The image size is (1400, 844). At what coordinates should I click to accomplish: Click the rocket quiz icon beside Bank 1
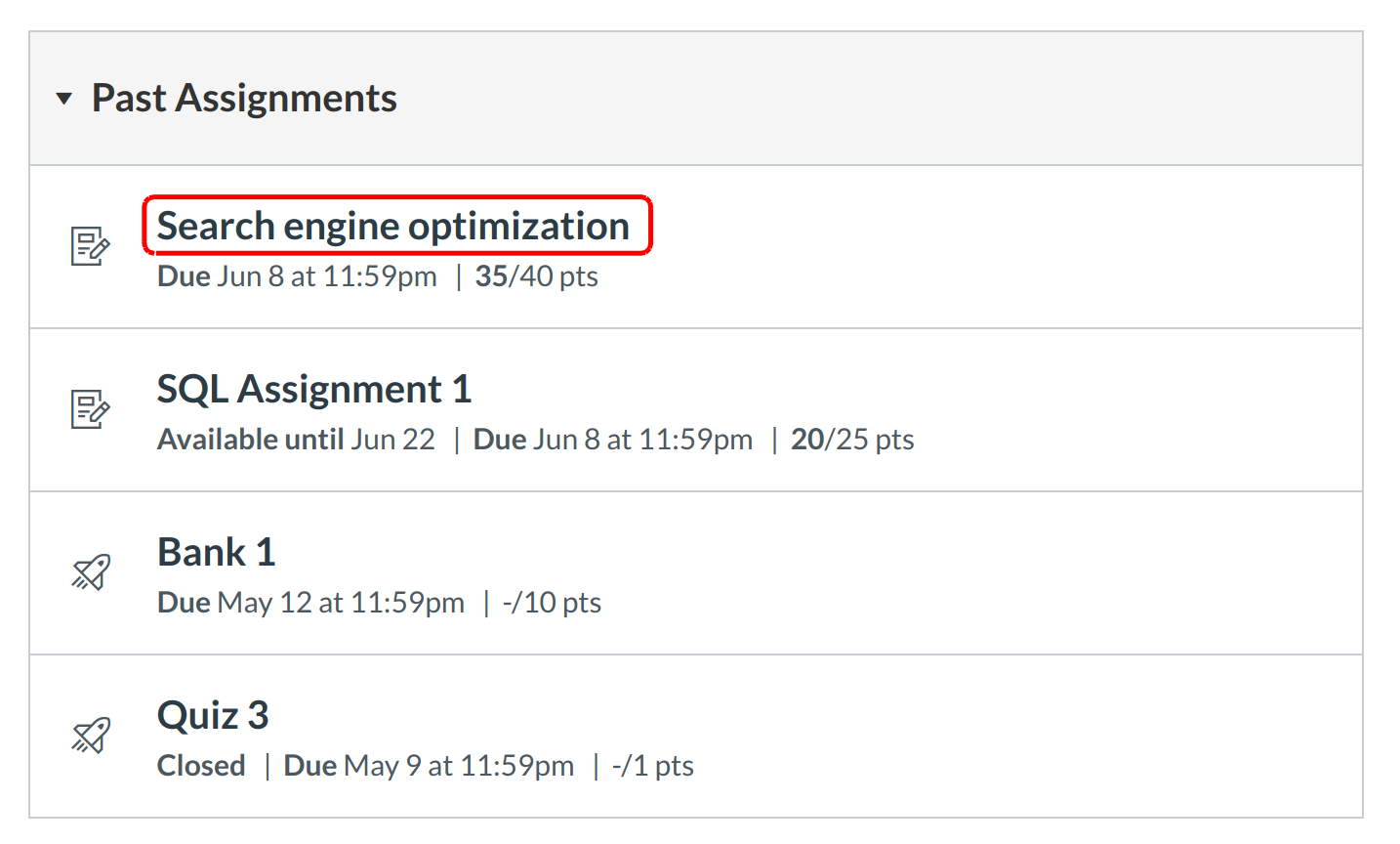[91, 572]
